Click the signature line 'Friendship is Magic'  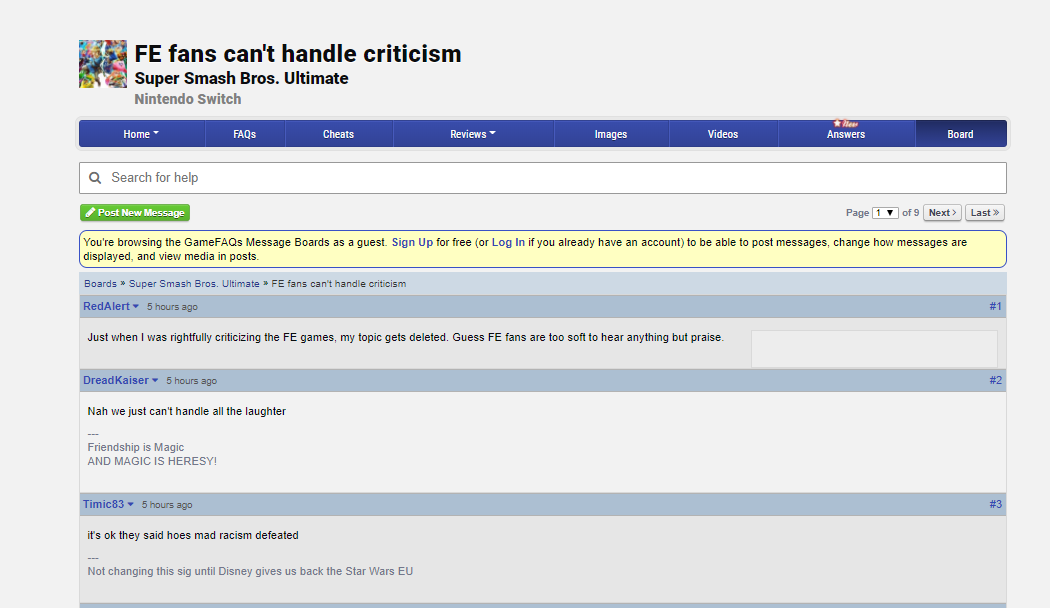coord(135,447)
